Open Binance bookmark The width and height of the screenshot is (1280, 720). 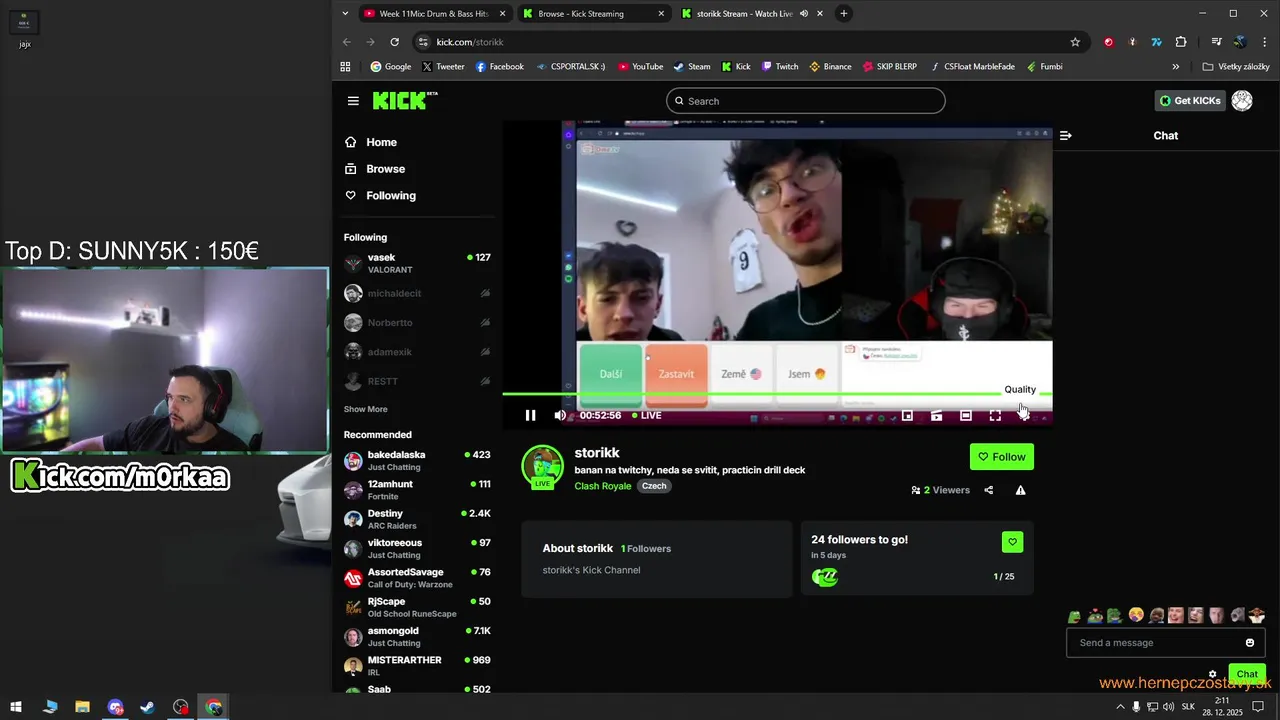[830, 67]
